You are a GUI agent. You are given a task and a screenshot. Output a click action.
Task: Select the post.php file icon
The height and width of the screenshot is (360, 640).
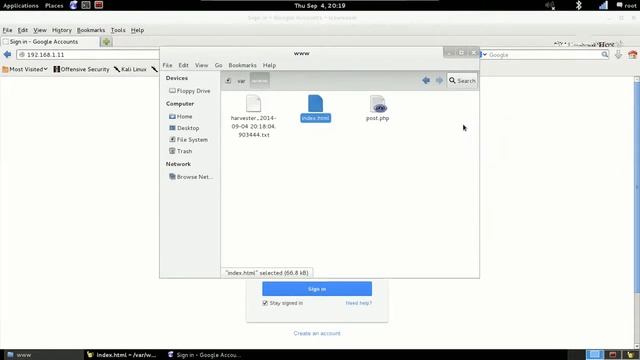click(378, 104)
